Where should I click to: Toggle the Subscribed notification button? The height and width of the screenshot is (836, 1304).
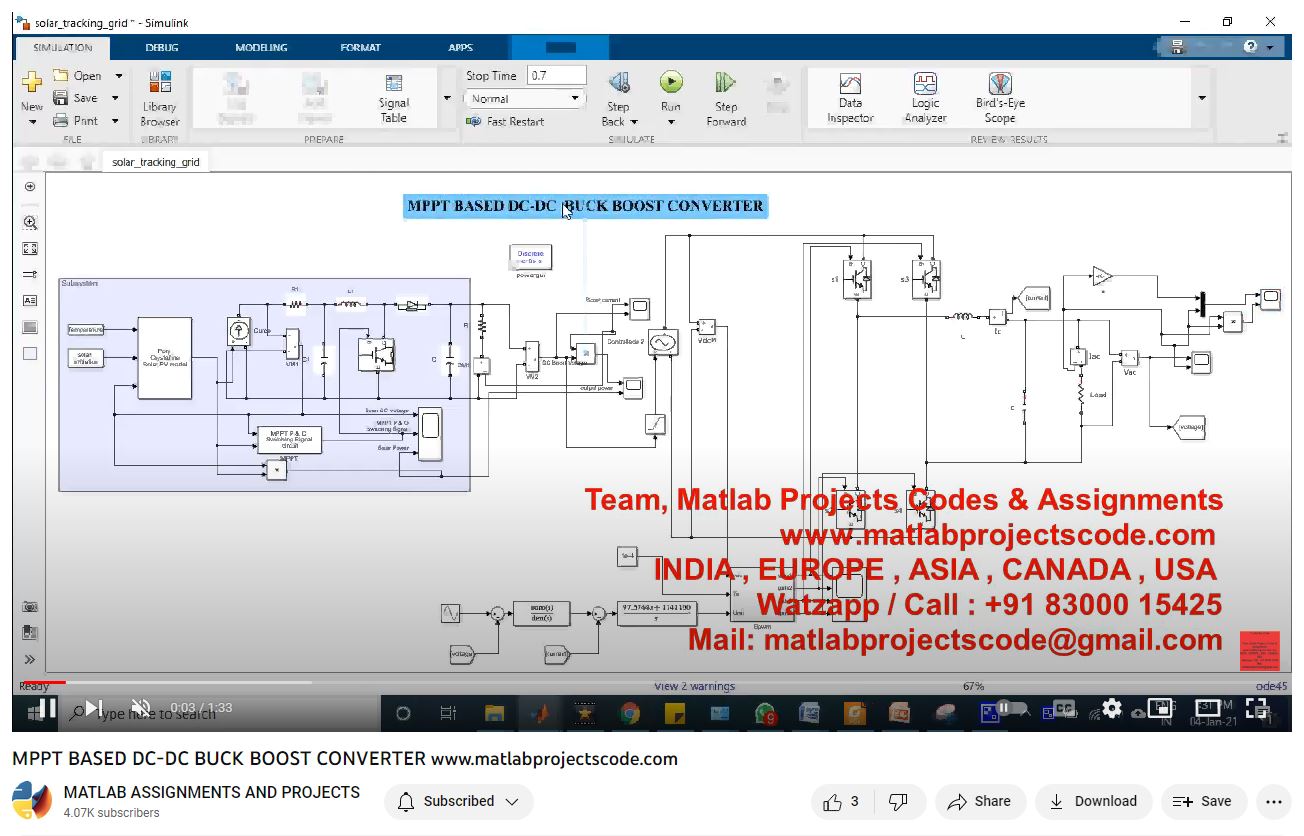(458, 801)
